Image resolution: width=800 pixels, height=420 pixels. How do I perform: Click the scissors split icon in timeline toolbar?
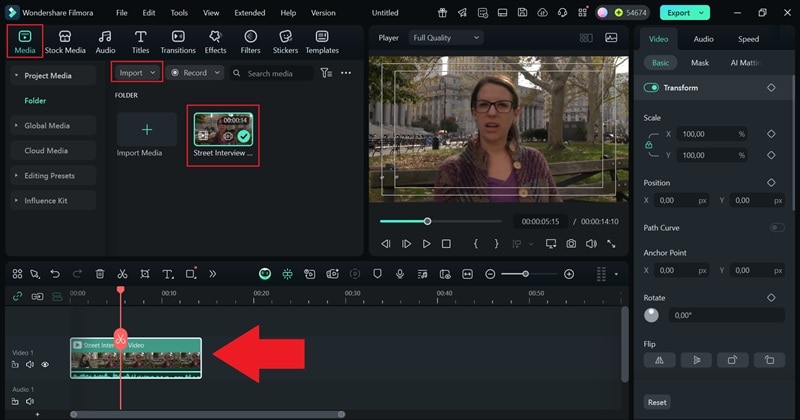coord(122,274)
